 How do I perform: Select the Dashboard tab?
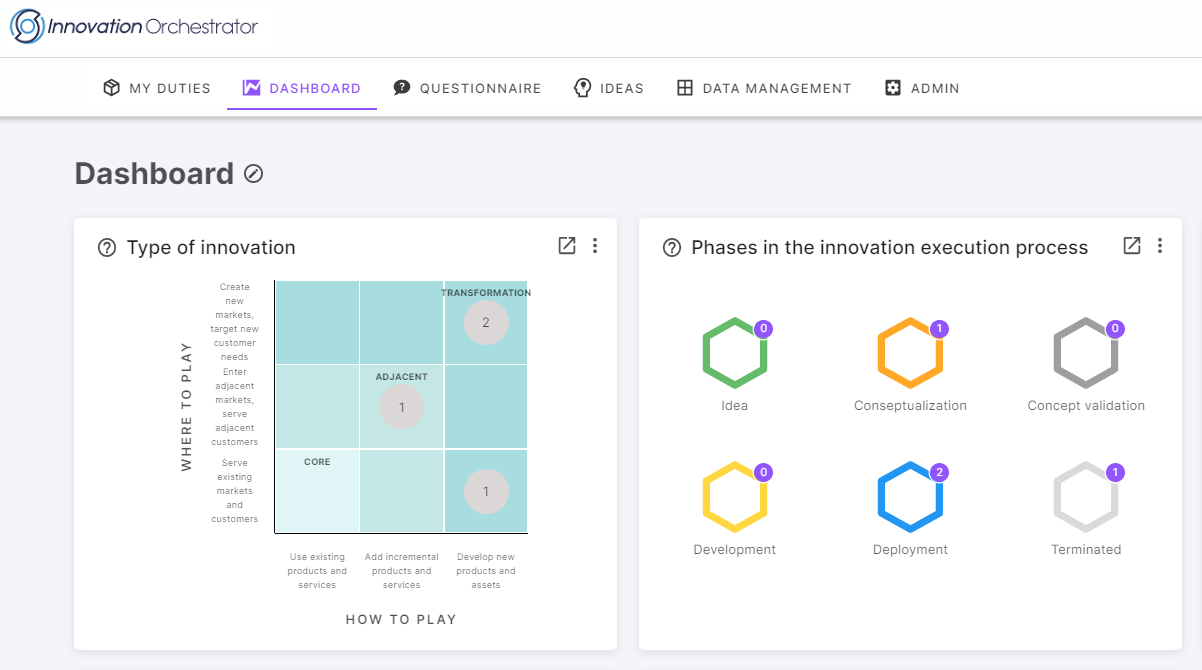click(x=302, y=88)
